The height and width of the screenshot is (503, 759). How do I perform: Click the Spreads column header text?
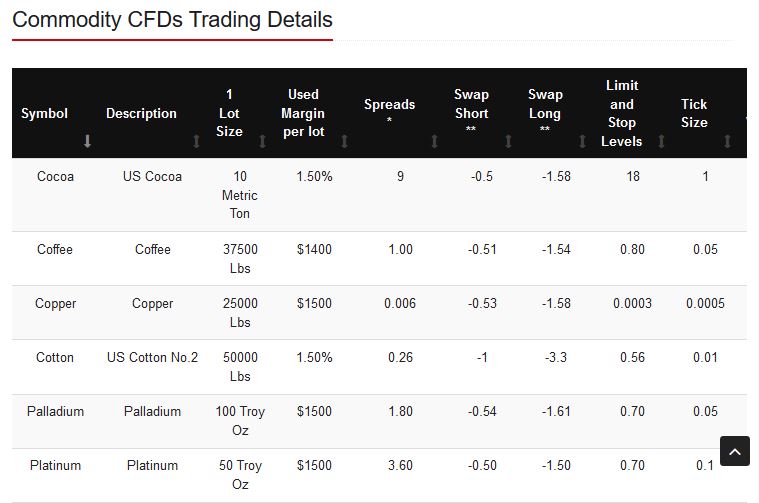[389, 104]
